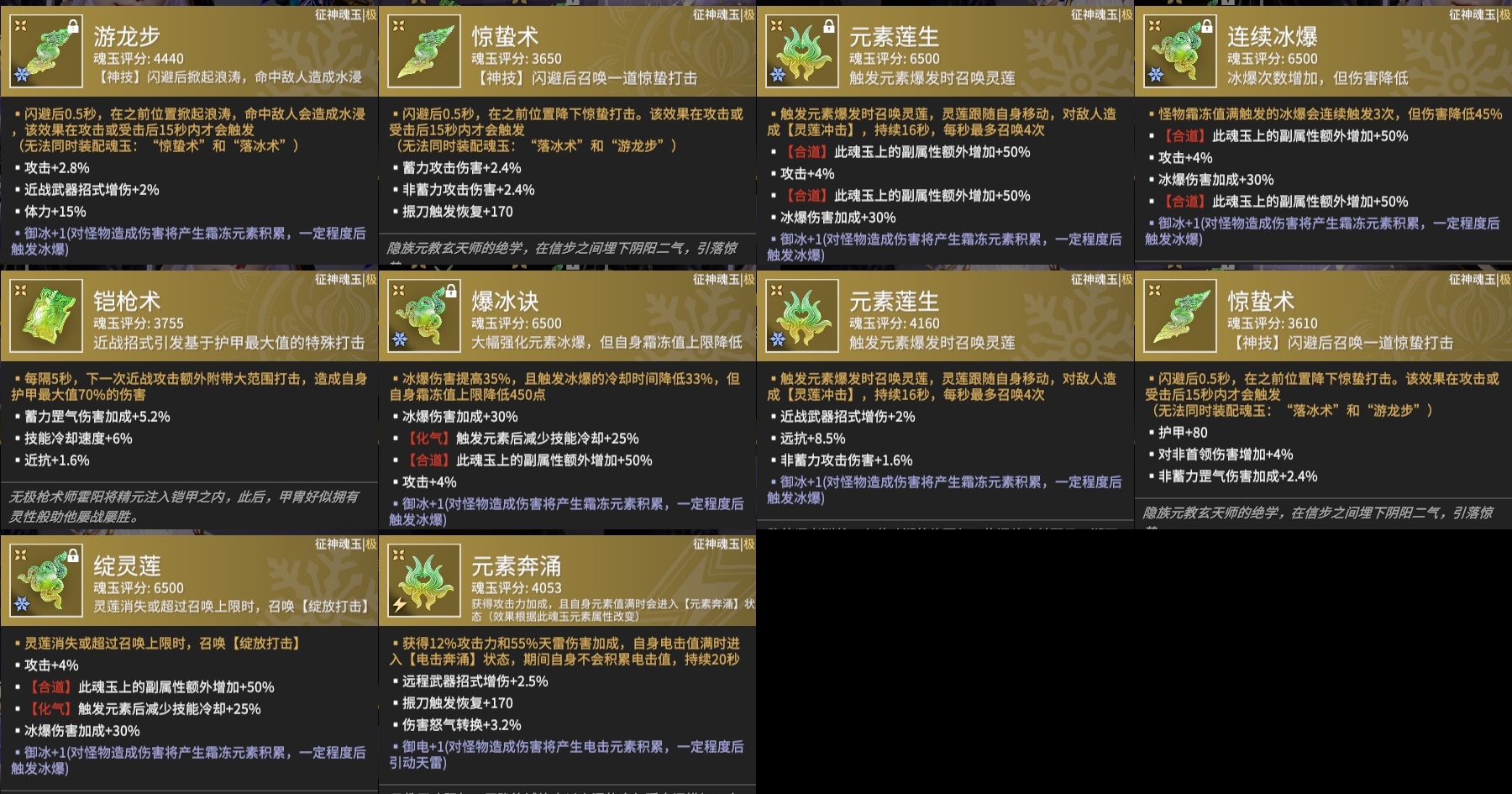Click the 游龙步 soul jade icon

coord(46,51)
